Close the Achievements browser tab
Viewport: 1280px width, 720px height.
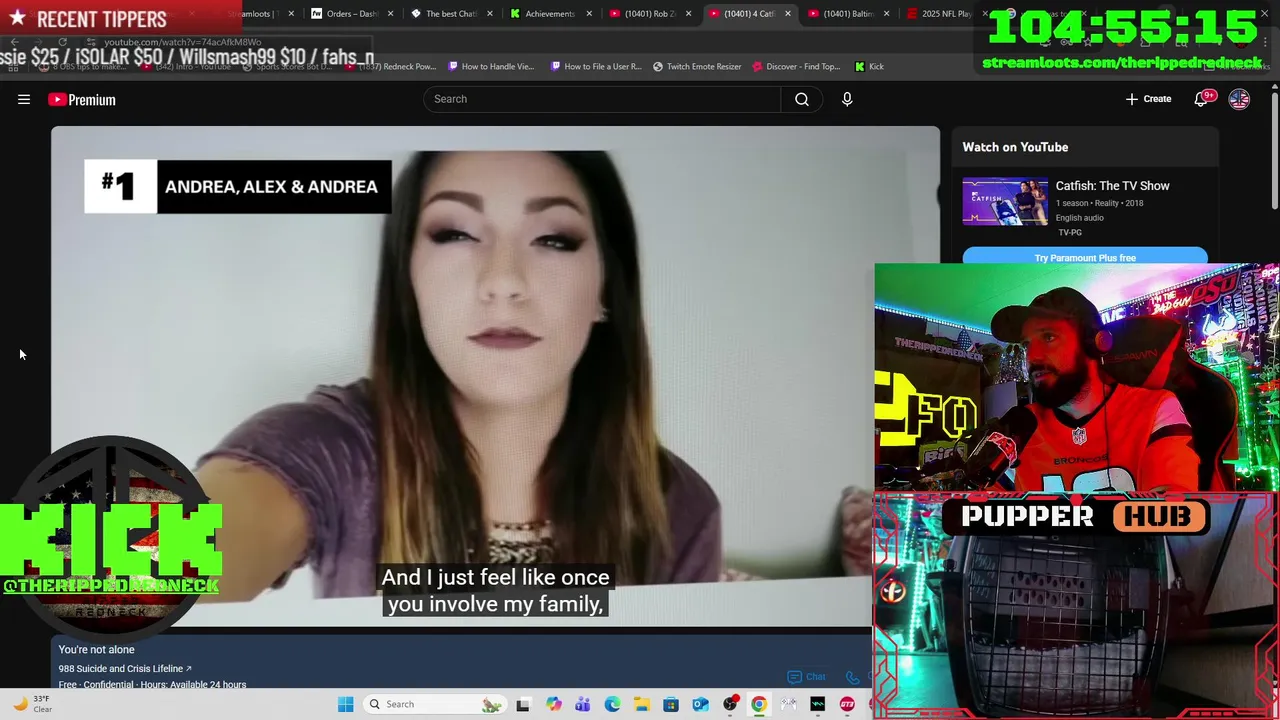[x=589, y=14]
